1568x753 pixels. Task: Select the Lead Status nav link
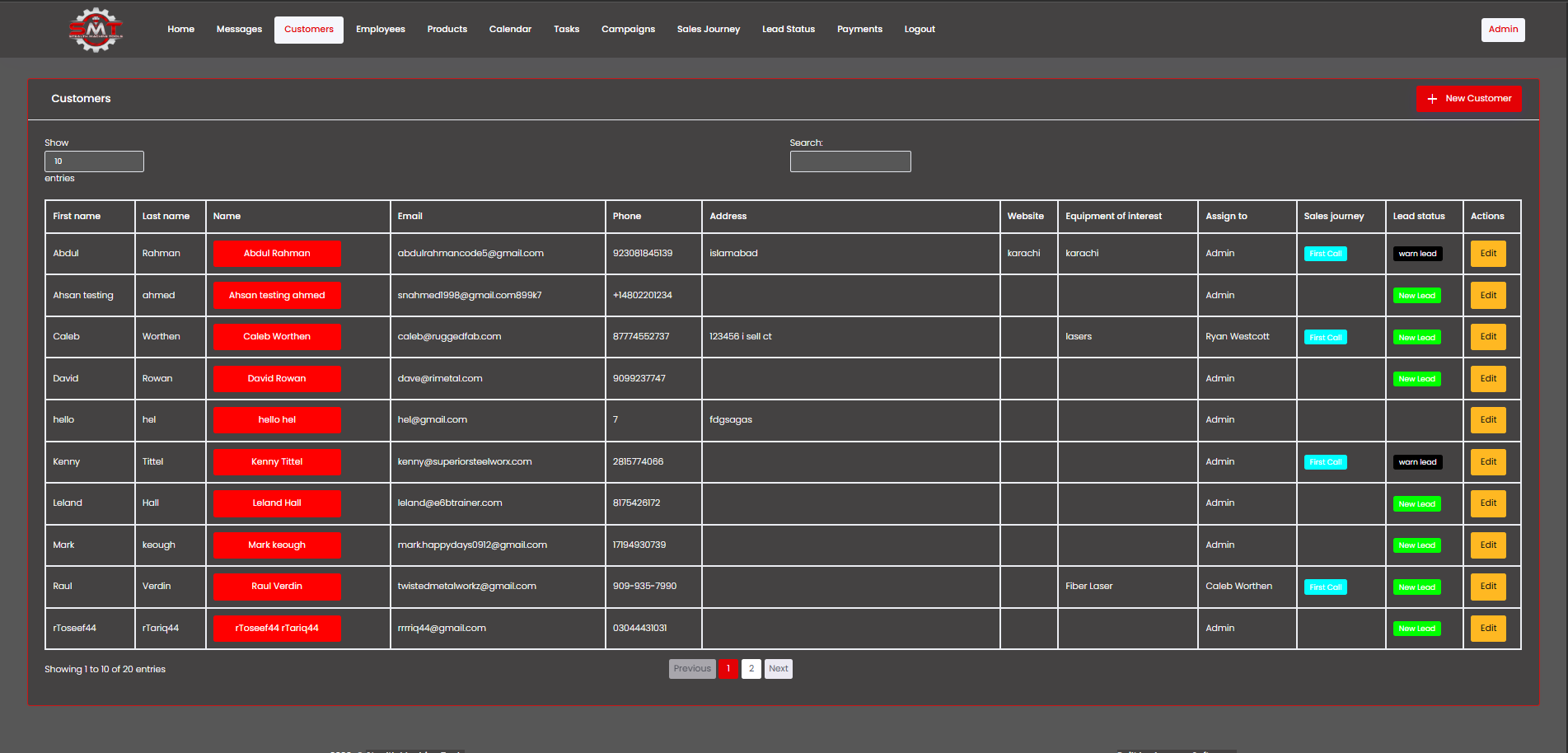789,30
